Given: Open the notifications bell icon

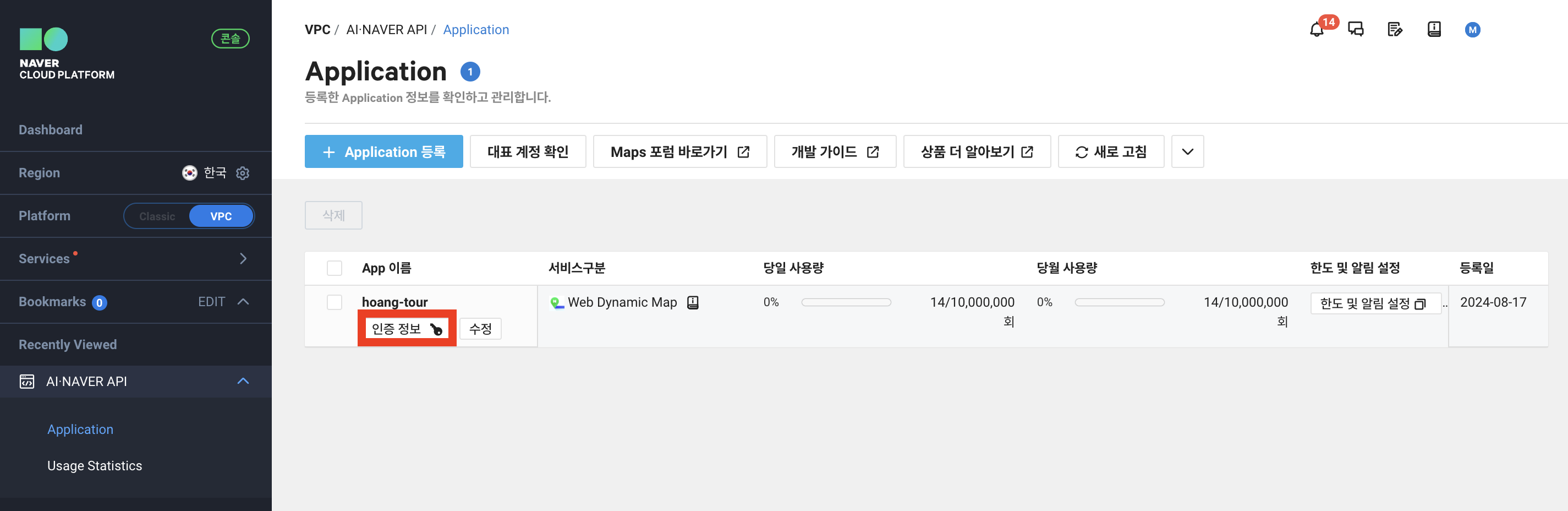Looking at the screenshot, I should click(x=1316, y=29).
